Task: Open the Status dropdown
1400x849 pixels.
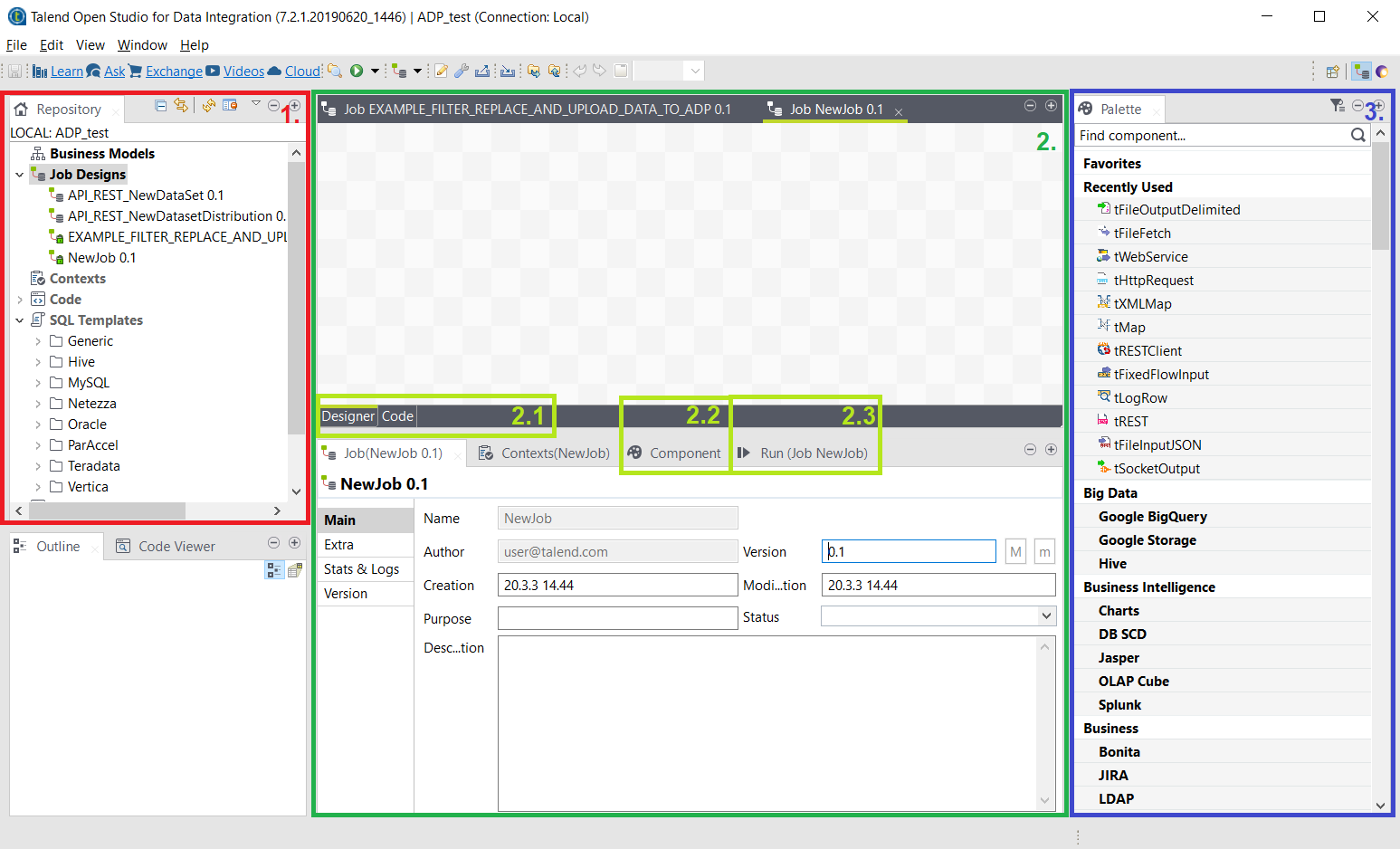Action: 1046,616
